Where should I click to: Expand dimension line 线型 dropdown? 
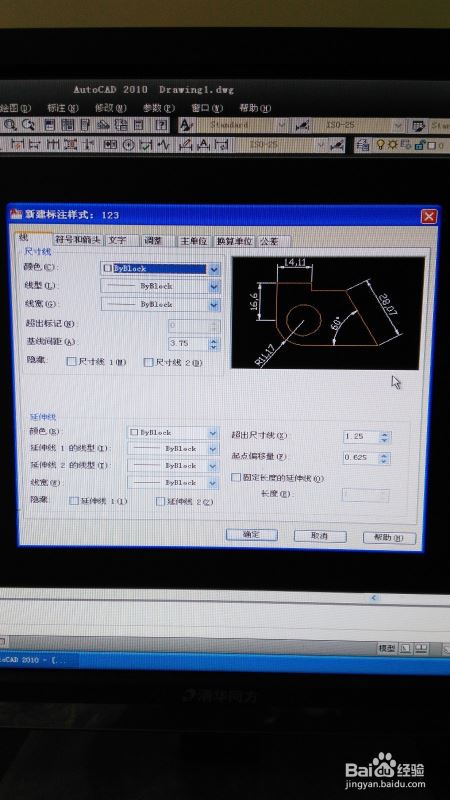coord(214,286)
